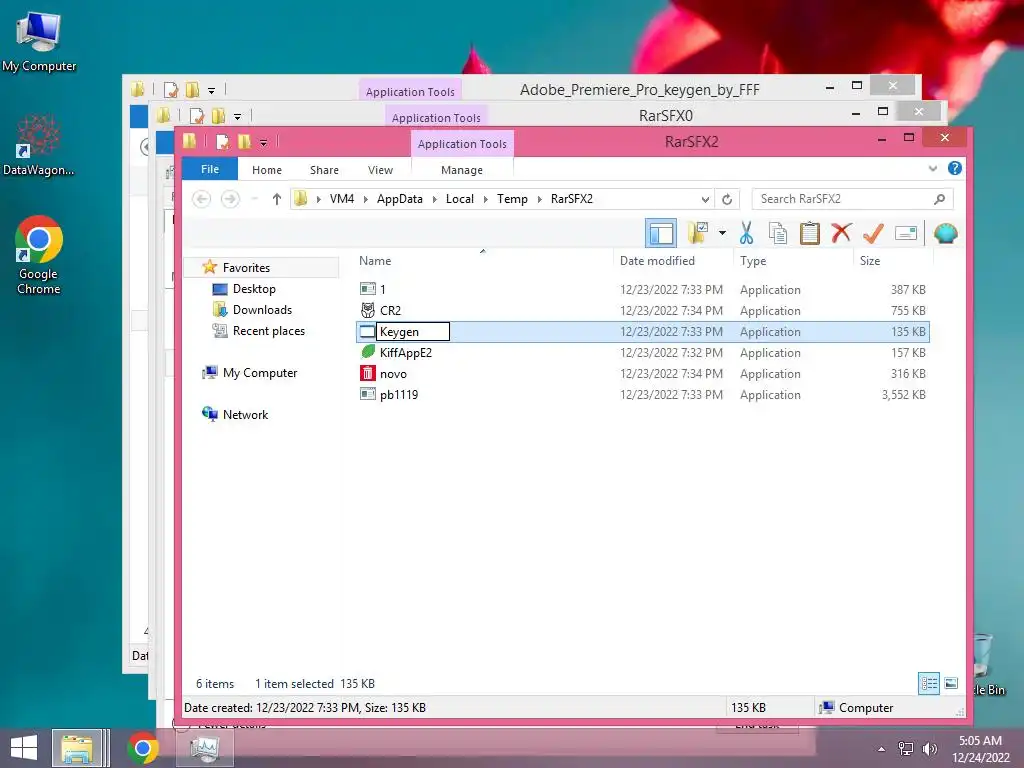Viewport: 1024px width, 768px height.
Task: Sort by Date modified column header
Action: tap(657, 261)
